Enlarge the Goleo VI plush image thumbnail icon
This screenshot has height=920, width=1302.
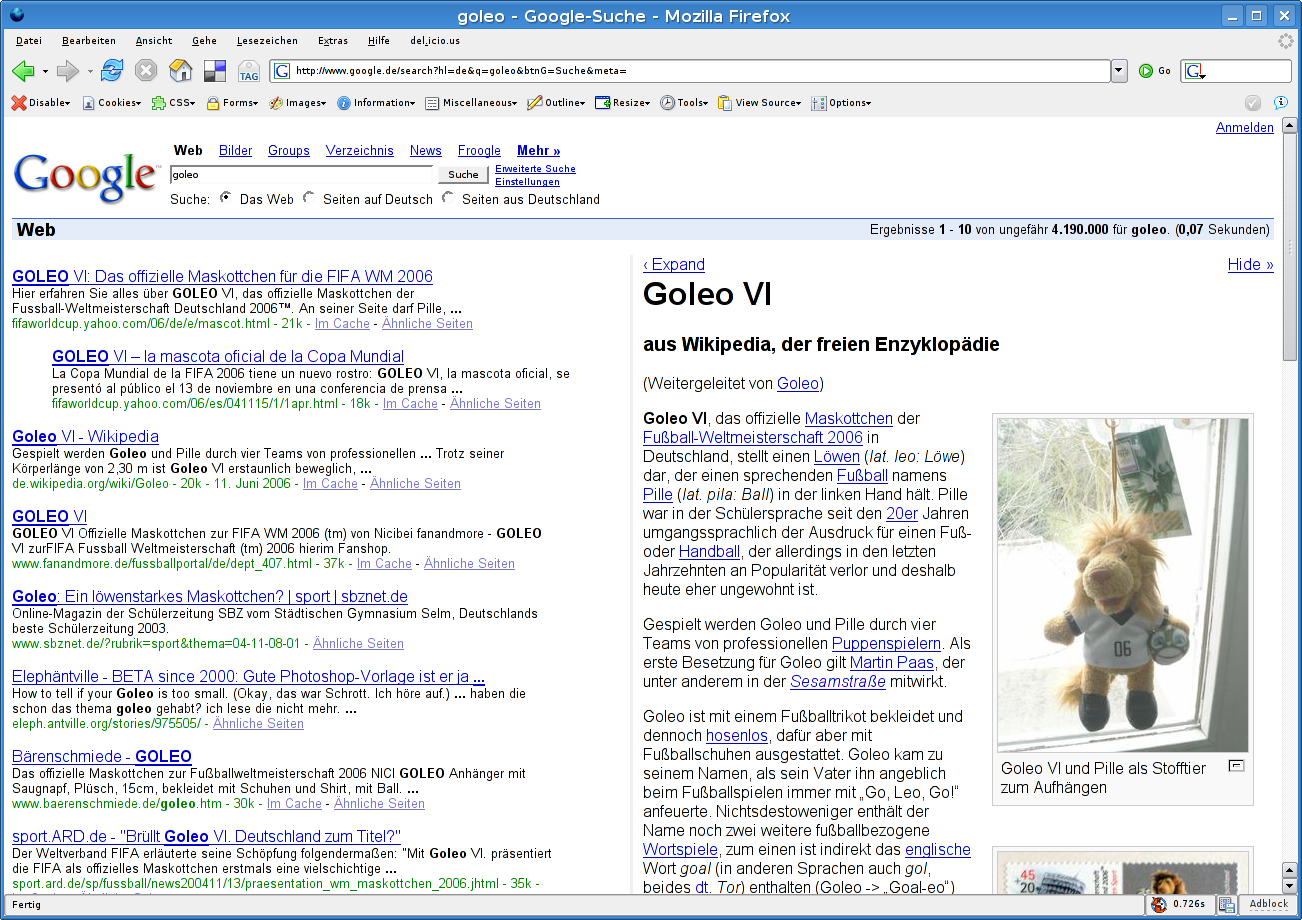(1236, 766)
